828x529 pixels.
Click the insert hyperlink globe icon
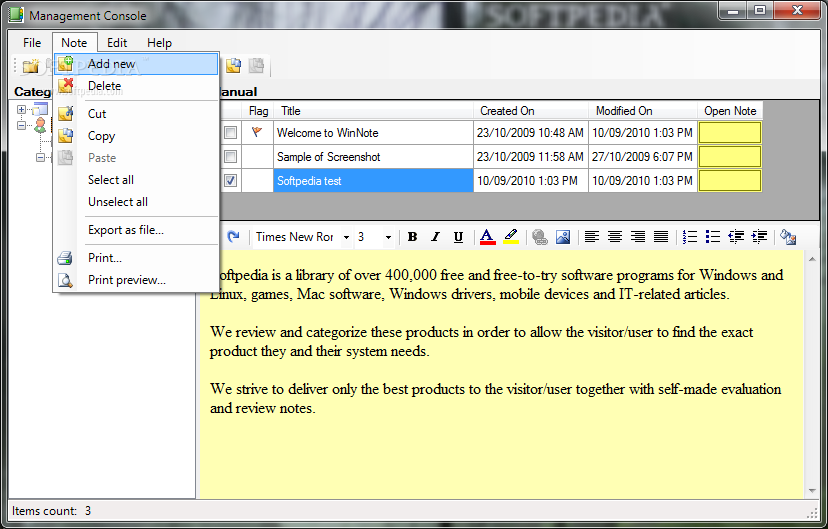pyautogui.click(x=540, y=237)
